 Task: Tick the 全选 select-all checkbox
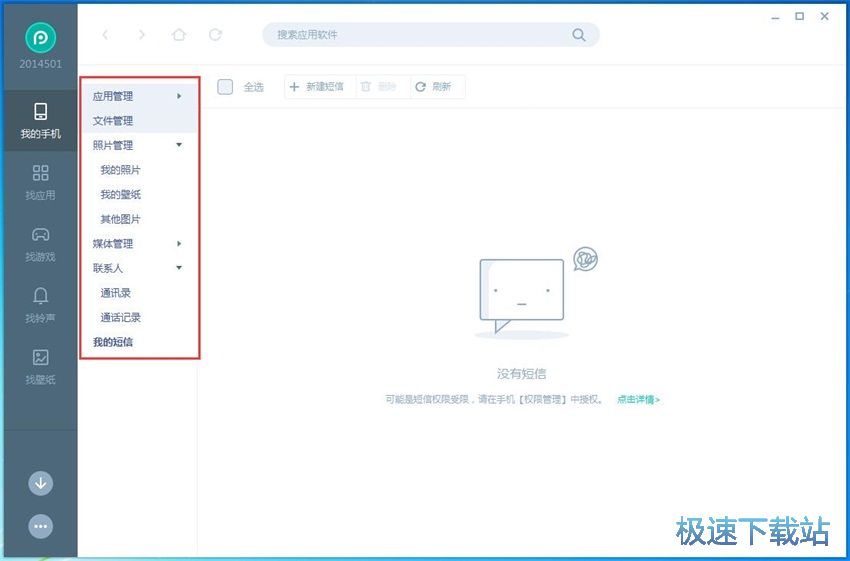(x=225, y=87)
